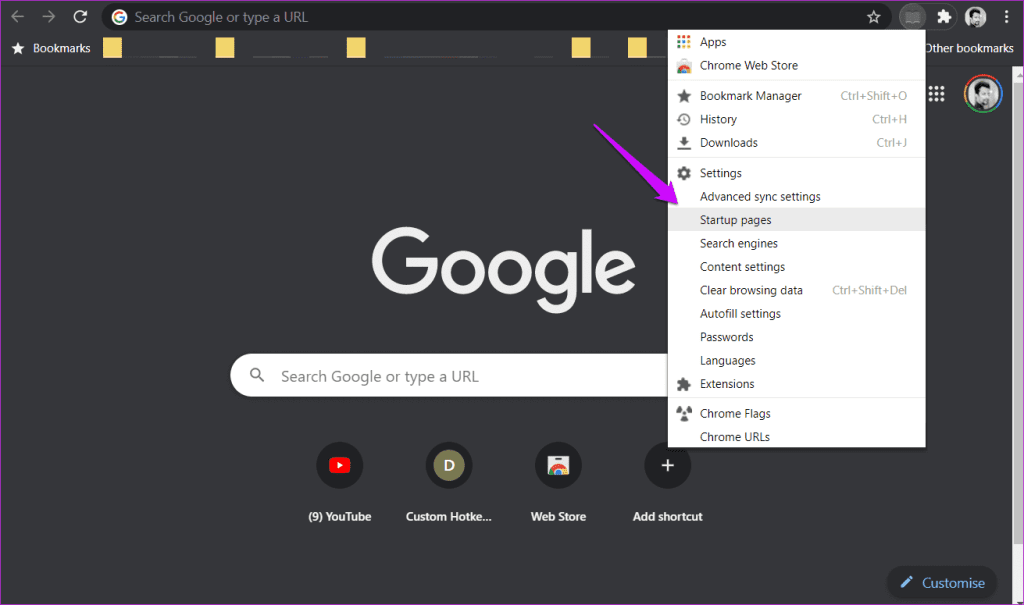Click the Add shortcut plus icon
The width and height of the screenshot is (1024, 605).
point(667,464)
